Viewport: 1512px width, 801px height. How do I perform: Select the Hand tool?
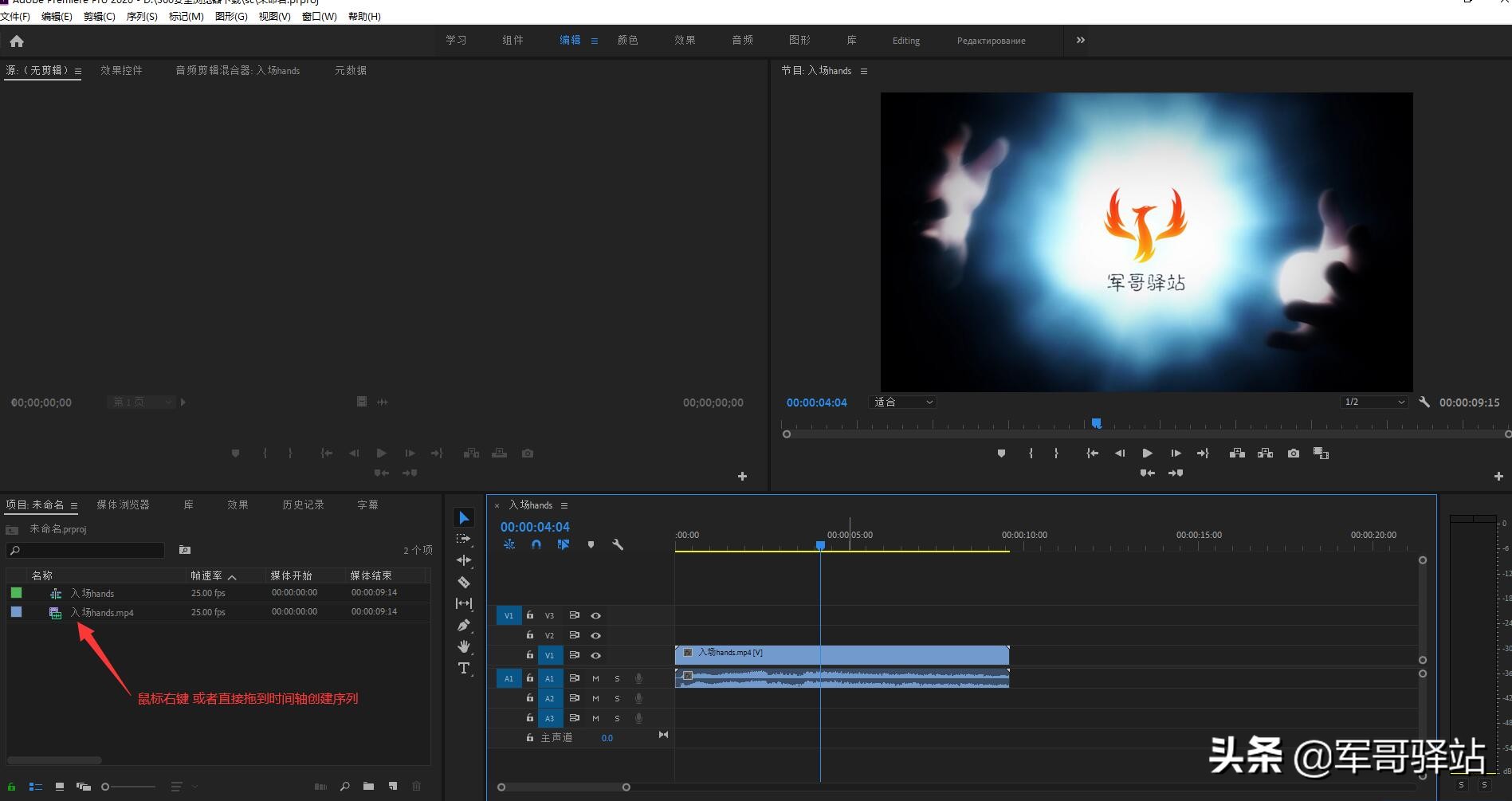point(464,646)
